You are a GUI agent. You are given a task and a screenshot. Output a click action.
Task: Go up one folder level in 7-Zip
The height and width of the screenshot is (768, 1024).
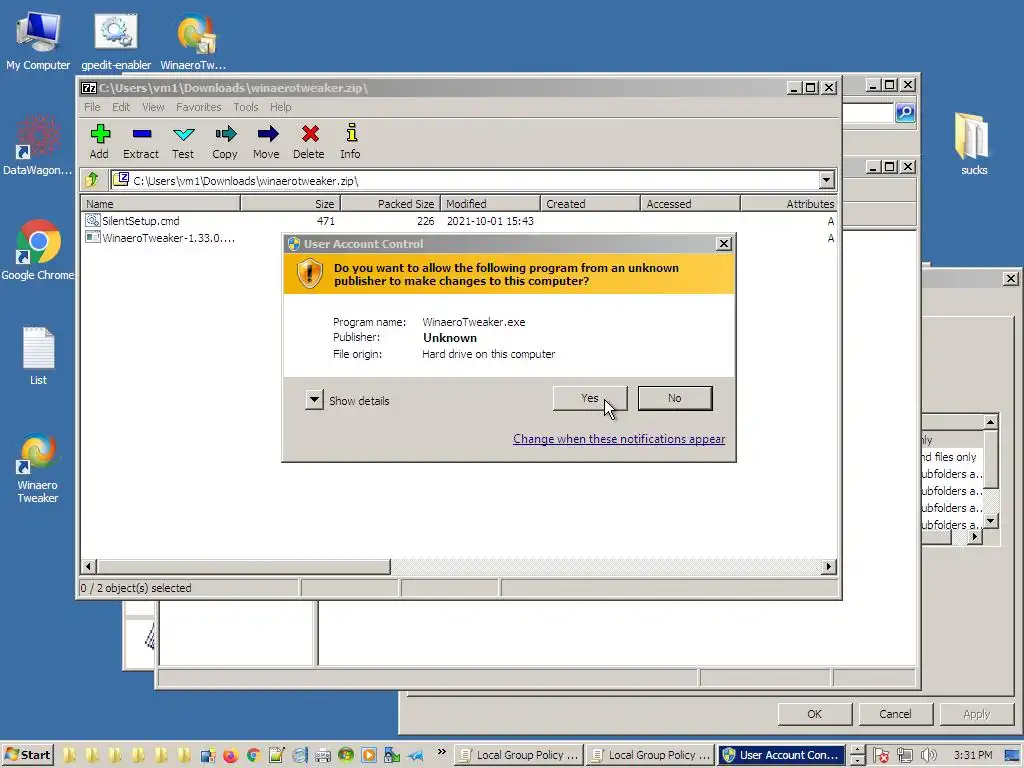(92, 180)
